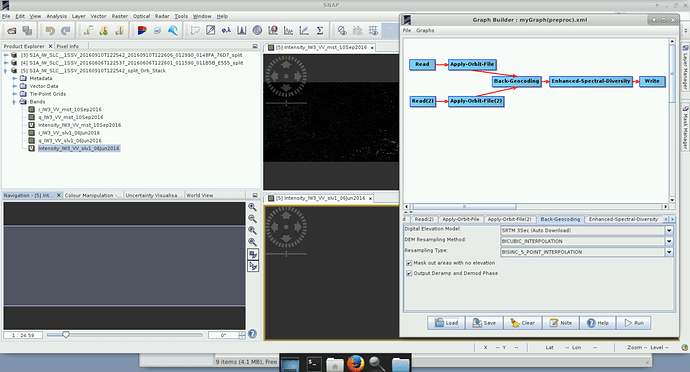Click the Navigation zoom slider handle

coord(66,335)
